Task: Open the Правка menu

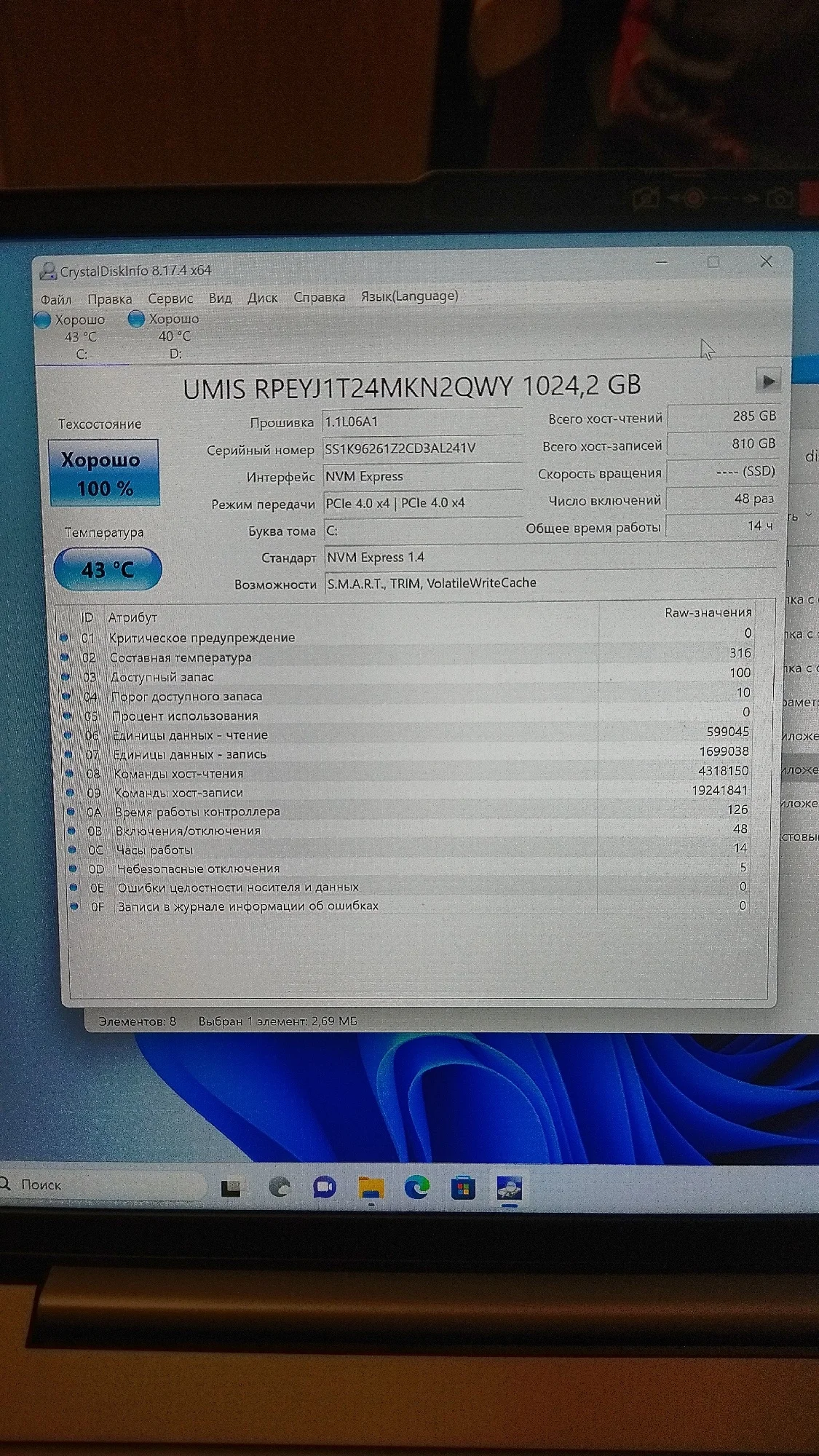Action: coord(110,299)
